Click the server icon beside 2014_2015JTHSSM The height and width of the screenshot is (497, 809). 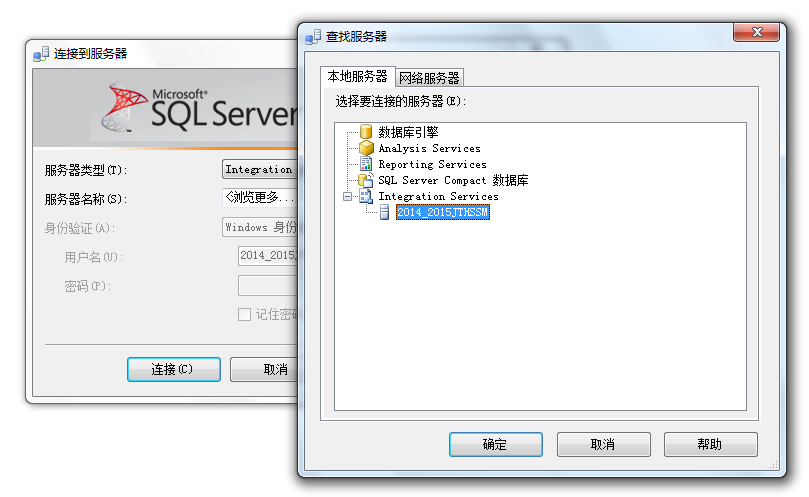pyautogui.click(x=384, y=212)
